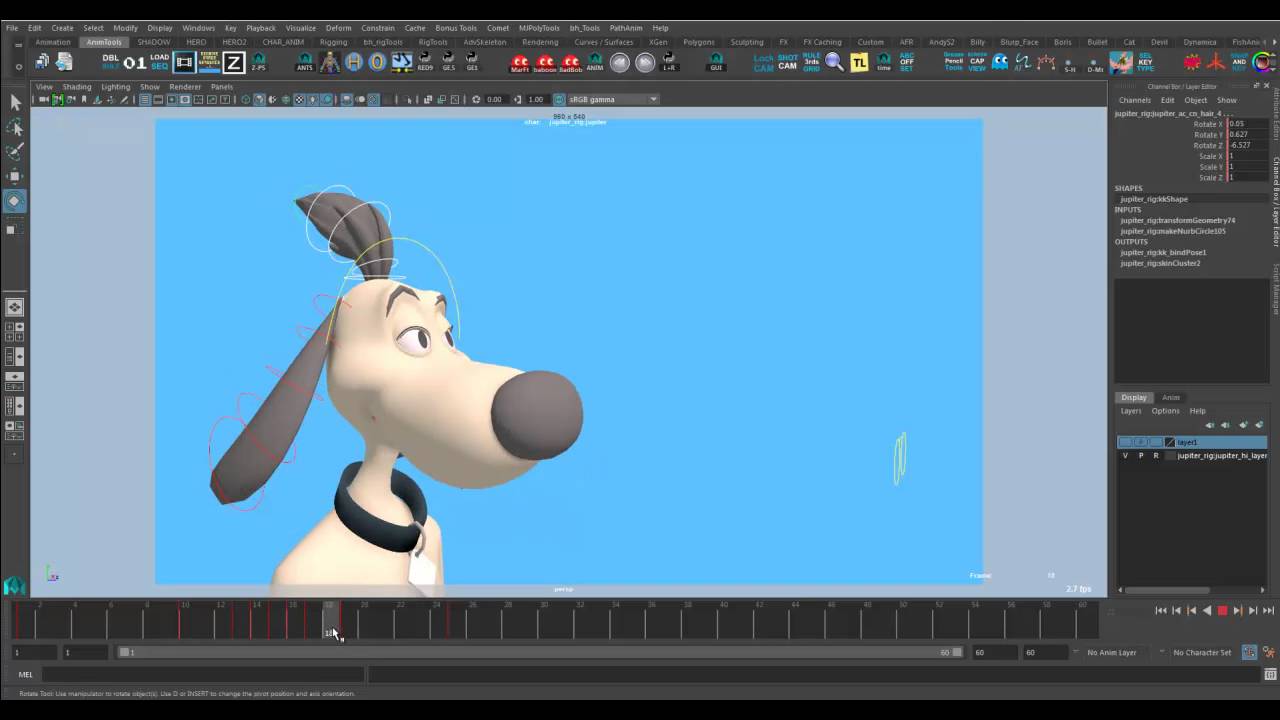Switch to the Rigging shelf tab
This screenshot has width=1280, height=720.
pos(333,42)
